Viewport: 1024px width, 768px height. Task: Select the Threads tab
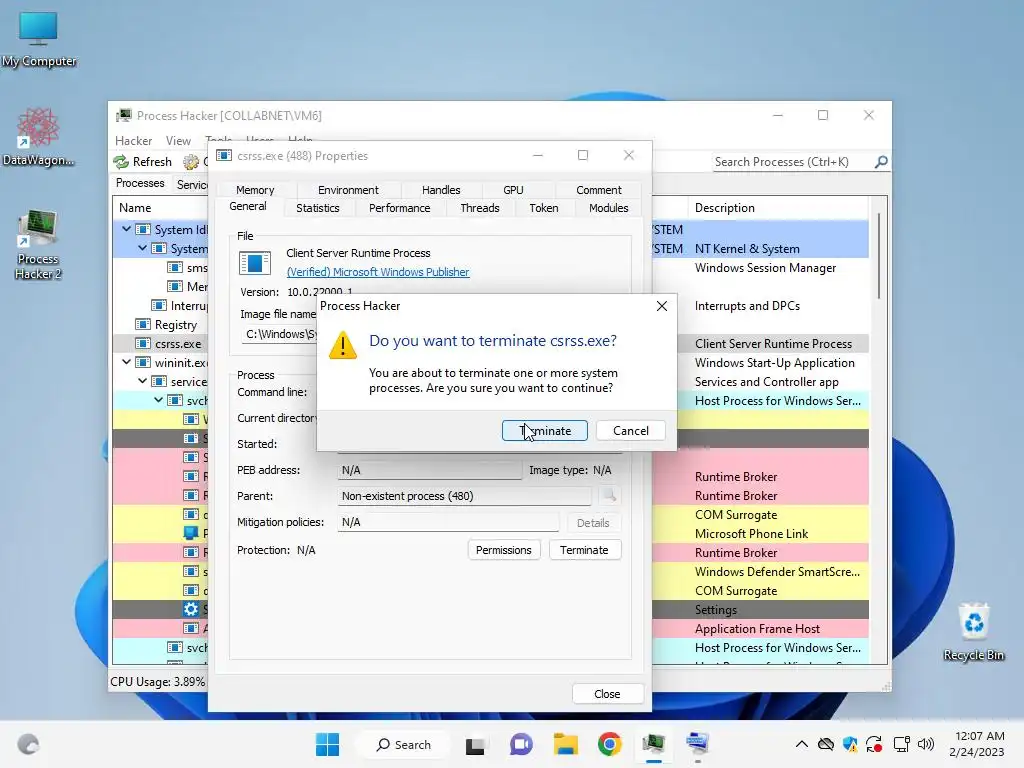[x=479, y=208]
